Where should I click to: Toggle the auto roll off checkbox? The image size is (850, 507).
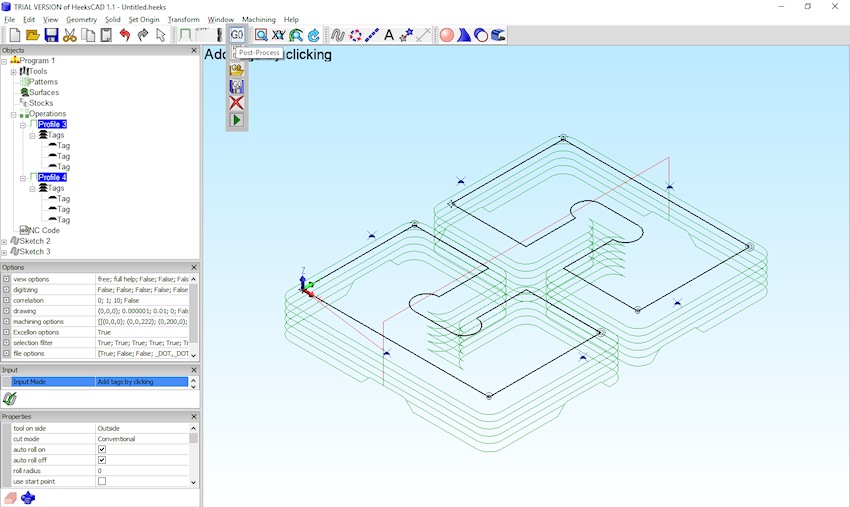(102, 460)
